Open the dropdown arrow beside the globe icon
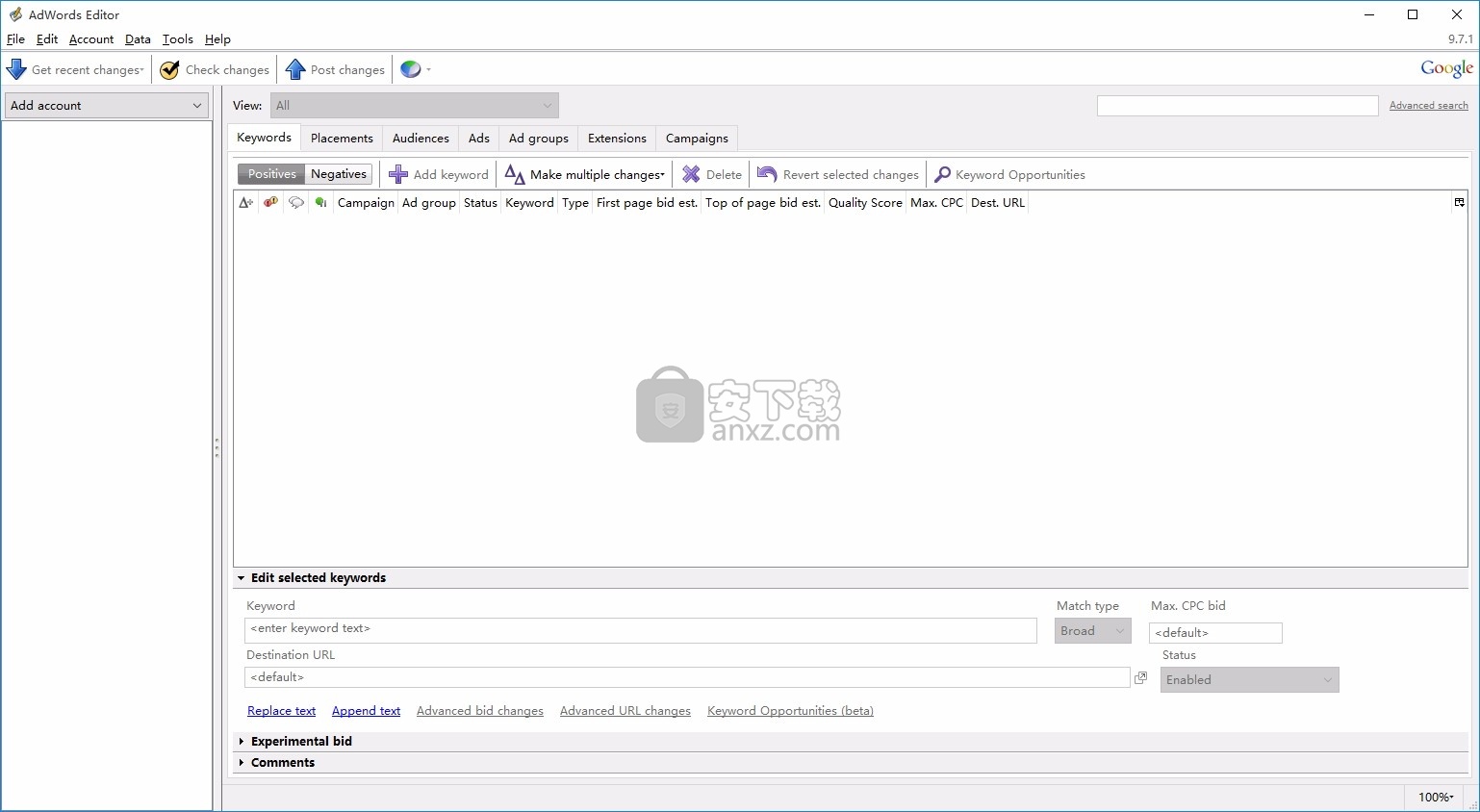 [x=428, y=69]
